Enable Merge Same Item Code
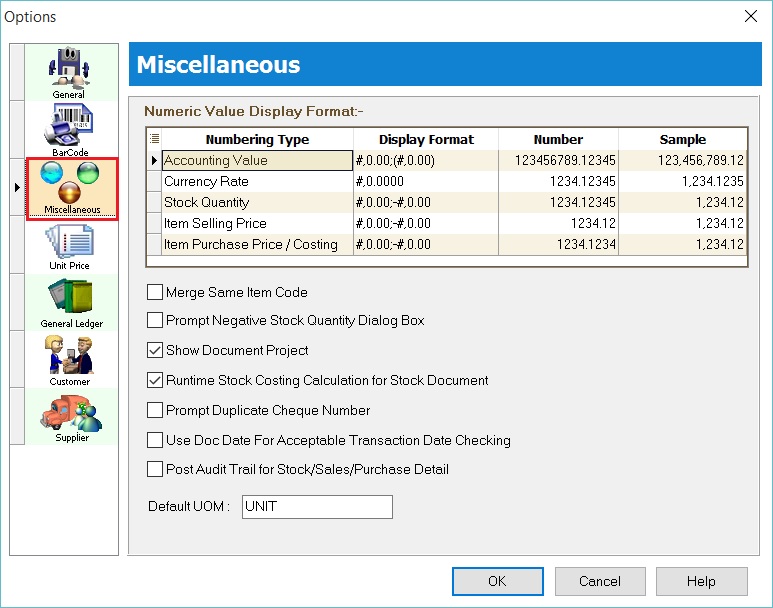Screen dimensions: 773x608 point(155,293)
